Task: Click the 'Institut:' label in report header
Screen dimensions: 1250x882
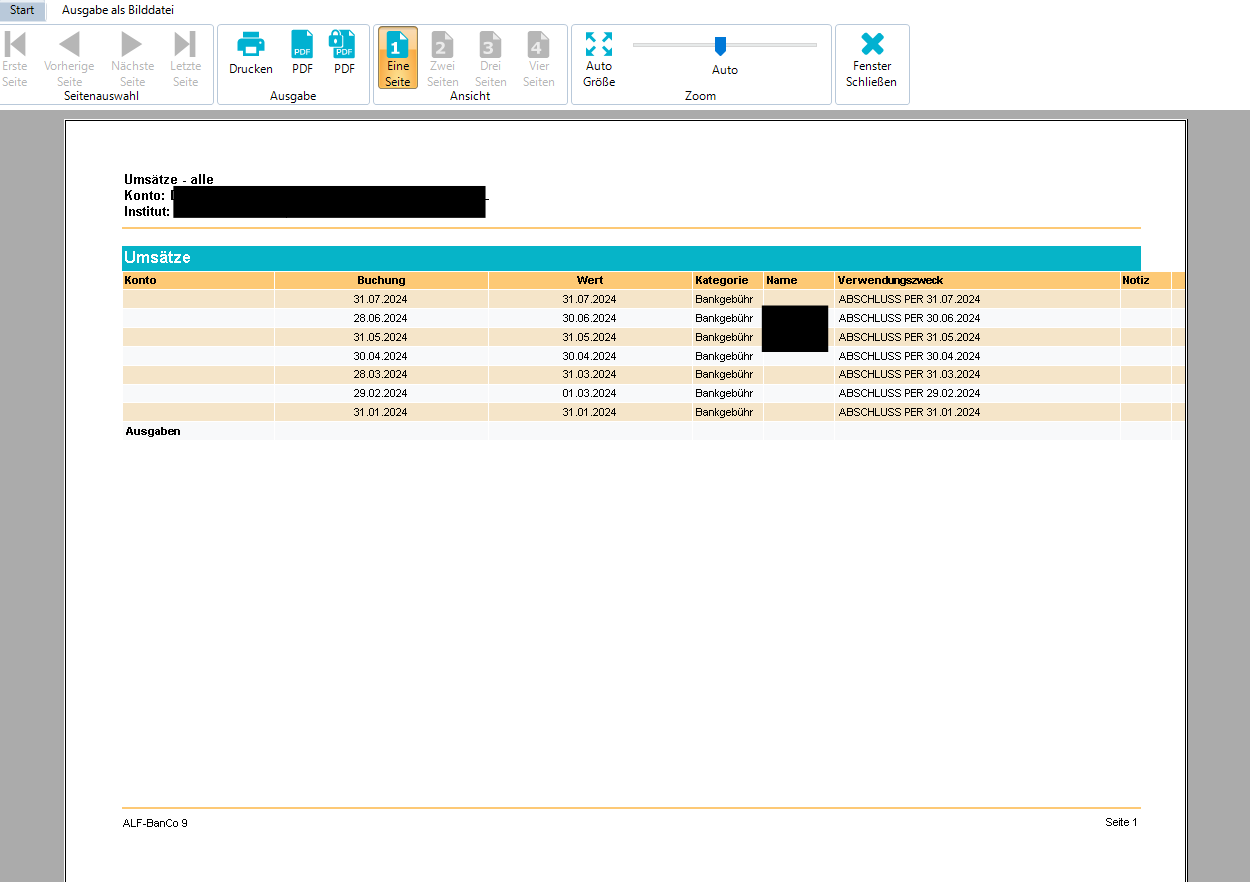Action: point(147,211)
